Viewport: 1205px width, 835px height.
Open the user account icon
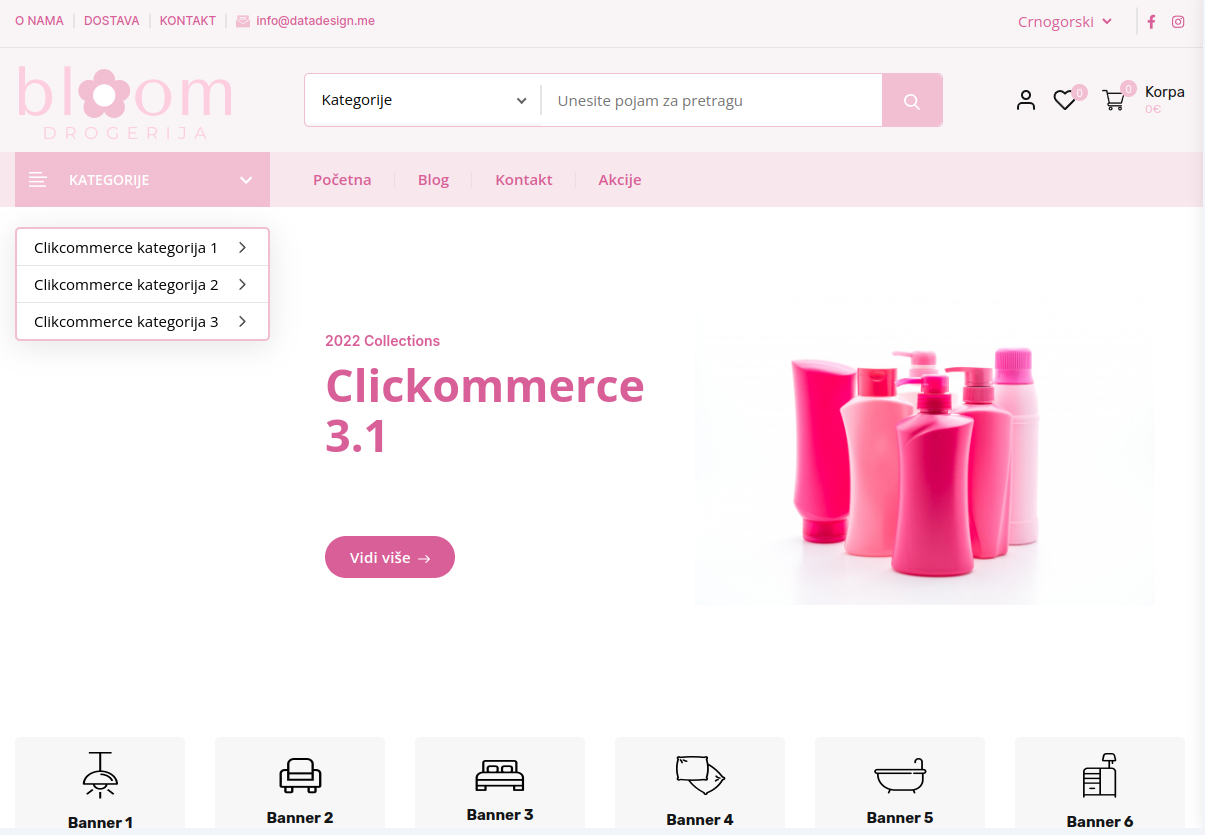click(x=1026, y=100)
